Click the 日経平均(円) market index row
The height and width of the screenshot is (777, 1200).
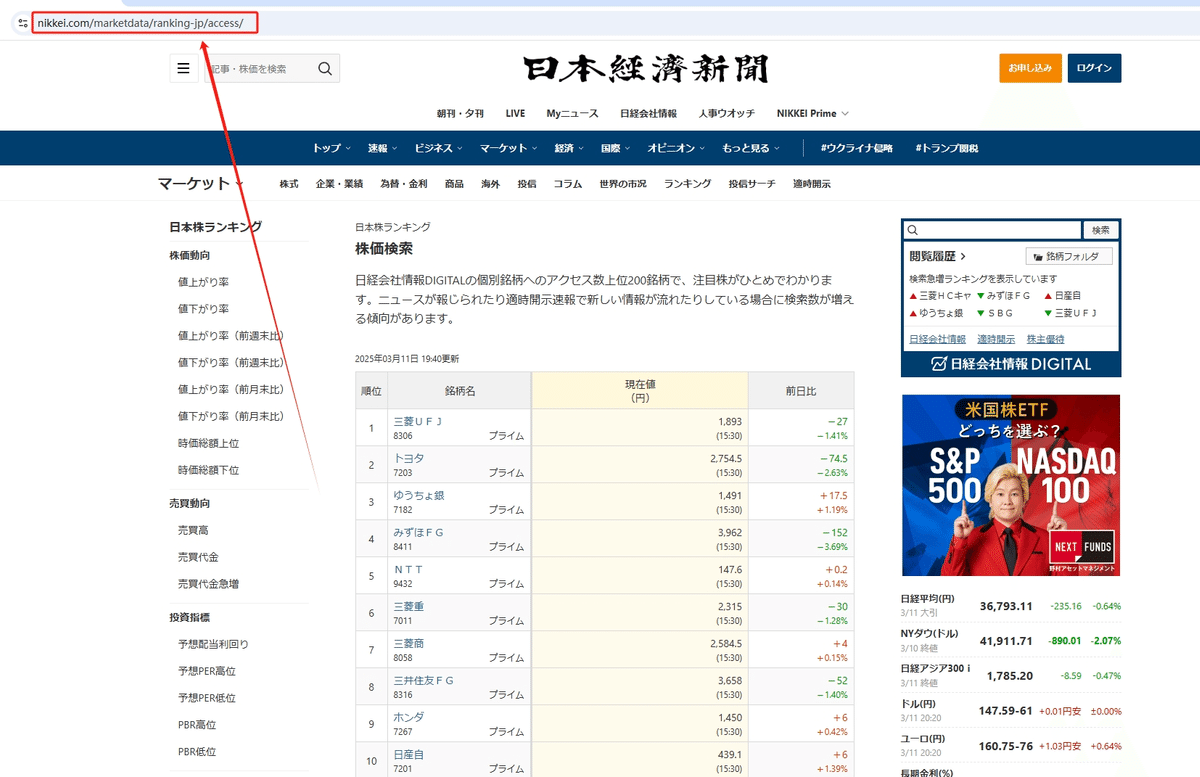tap(1011, 605)
